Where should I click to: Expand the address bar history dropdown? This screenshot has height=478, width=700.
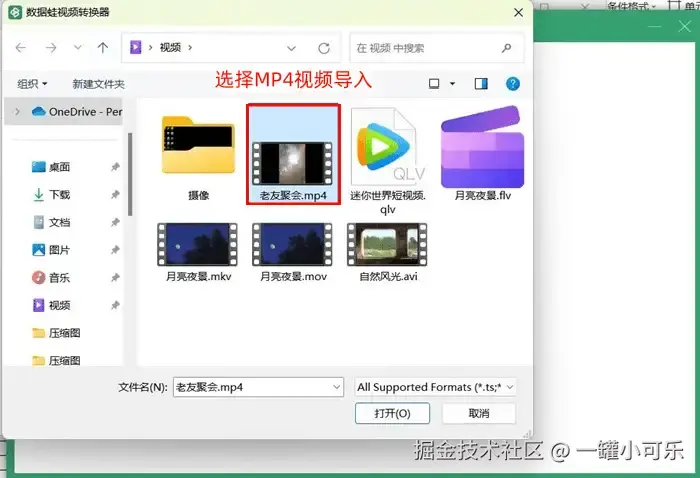pyautogui.click(x=291, y=48)
